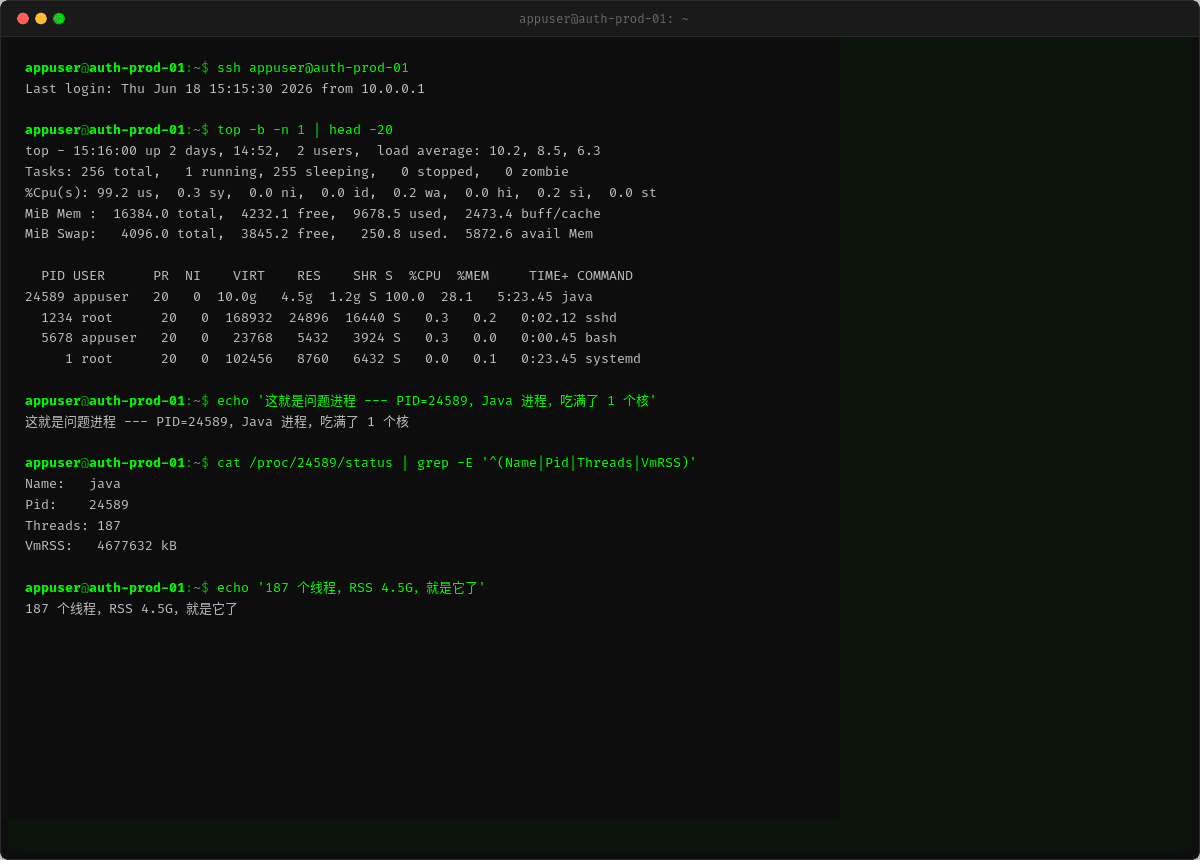Minimize the terminal with the yellow button
The width and height of the screenshot is (1200, 860).
tap(41, 18)
